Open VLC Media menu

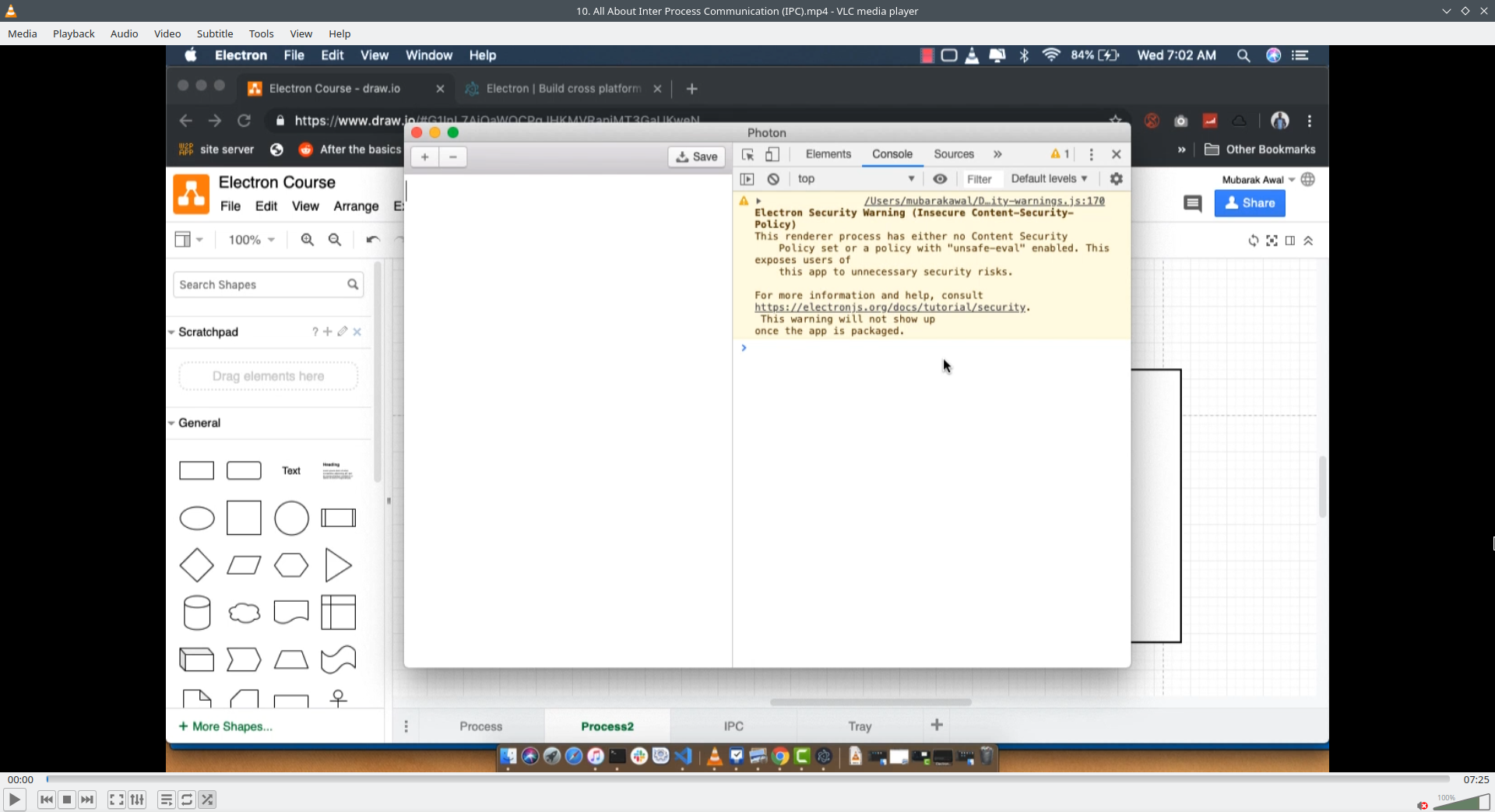tap(23, 33)
